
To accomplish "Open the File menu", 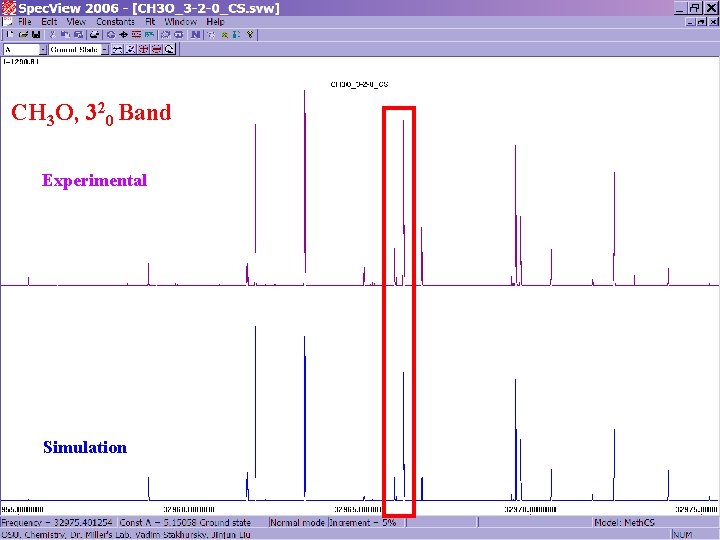I will coord(24,22).
